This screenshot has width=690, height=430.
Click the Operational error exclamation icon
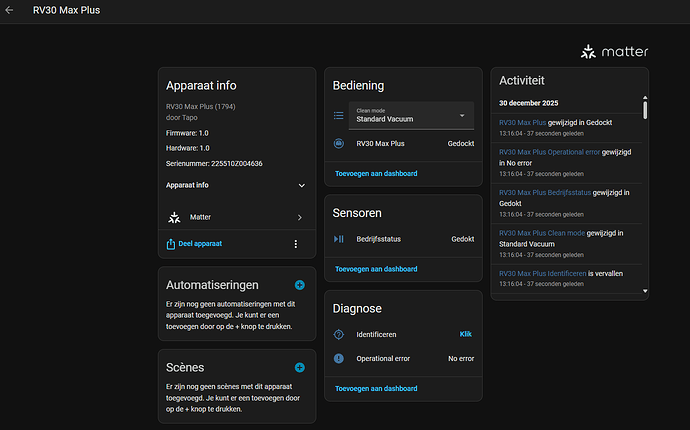[x=338, y=358]
